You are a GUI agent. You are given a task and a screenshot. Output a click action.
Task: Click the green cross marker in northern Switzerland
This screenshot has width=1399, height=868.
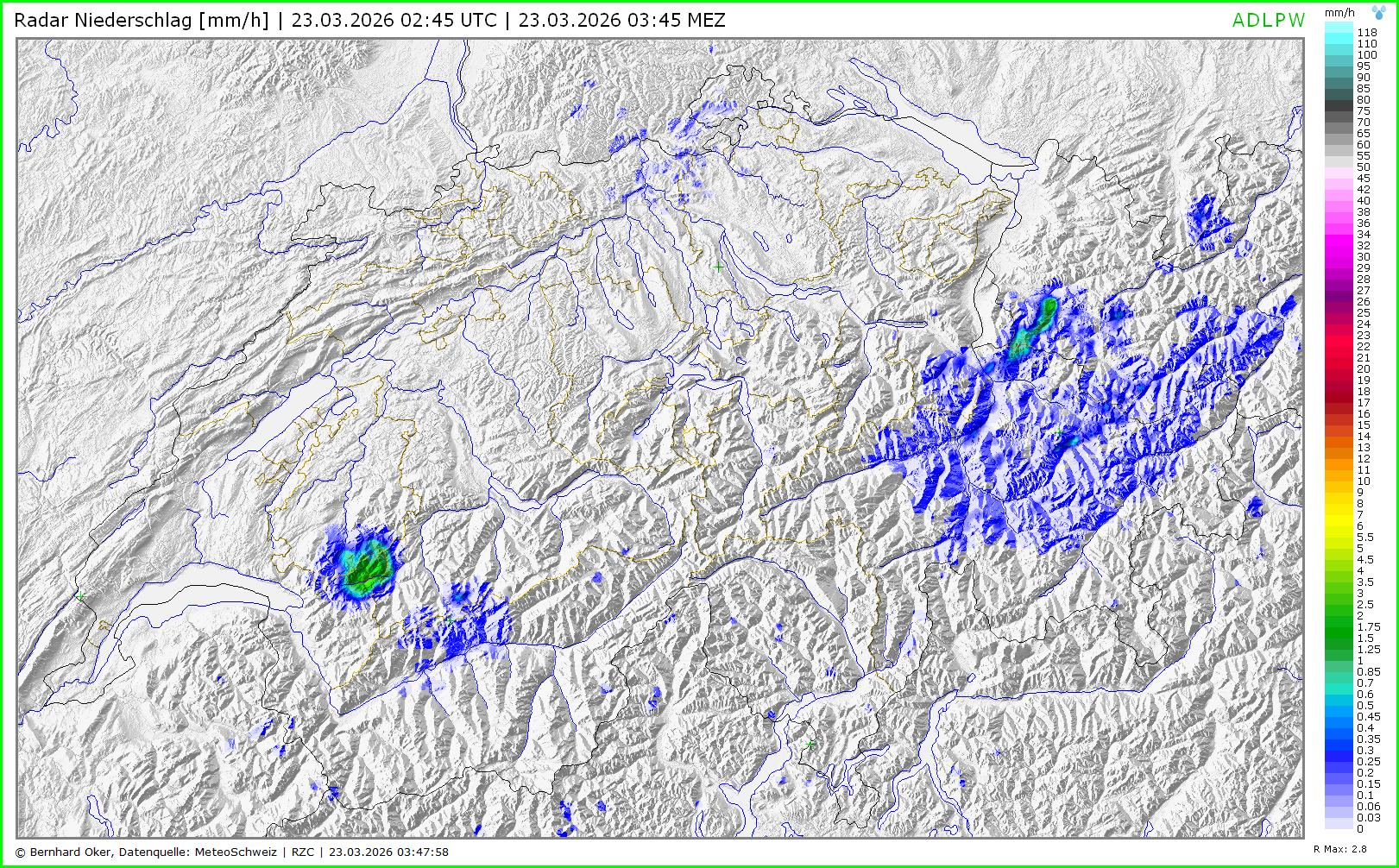click(718, 267)
